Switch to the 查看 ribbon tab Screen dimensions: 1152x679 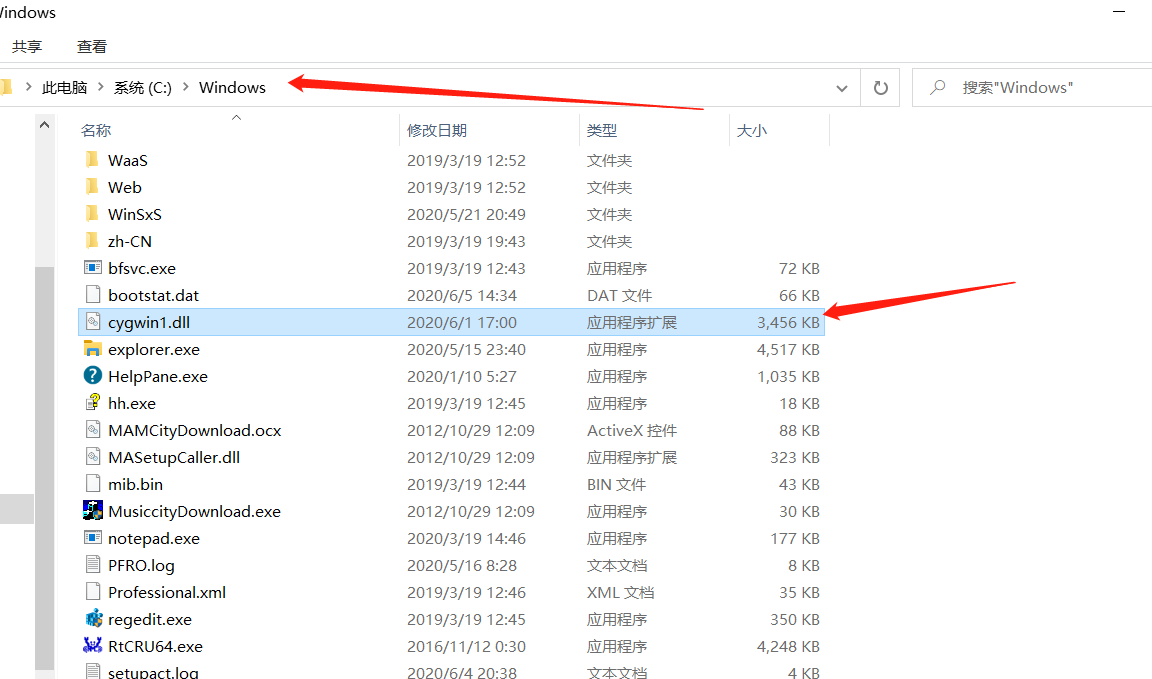91,46
